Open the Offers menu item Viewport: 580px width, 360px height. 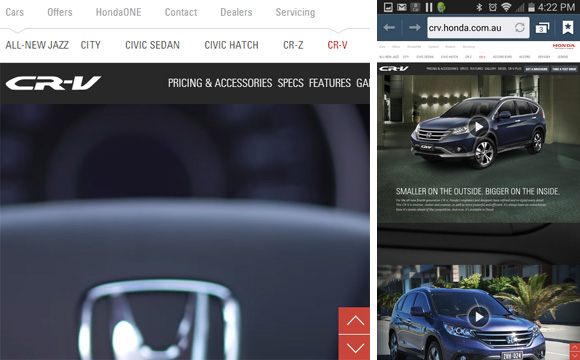tap(60, 12)
